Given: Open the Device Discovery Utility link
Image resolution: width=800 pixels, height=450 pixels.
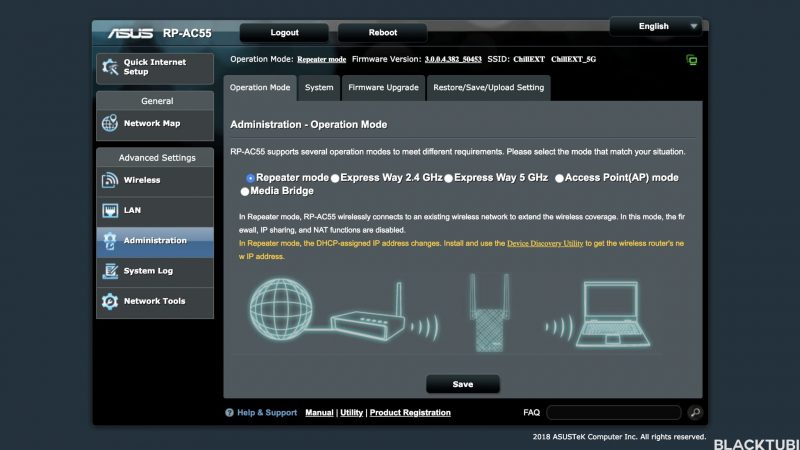Looking at the screenshot, I should [545, 244].
